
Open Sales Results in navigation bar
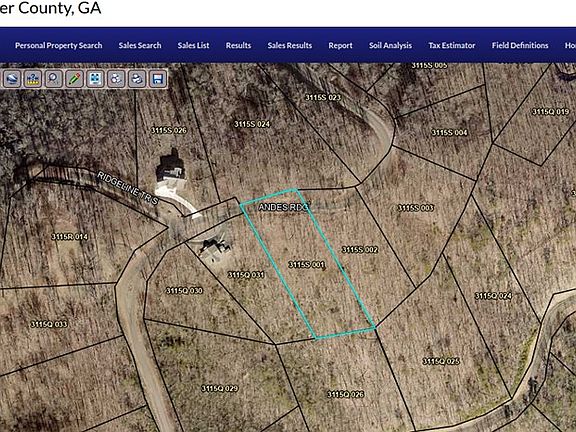pos(290,46)
